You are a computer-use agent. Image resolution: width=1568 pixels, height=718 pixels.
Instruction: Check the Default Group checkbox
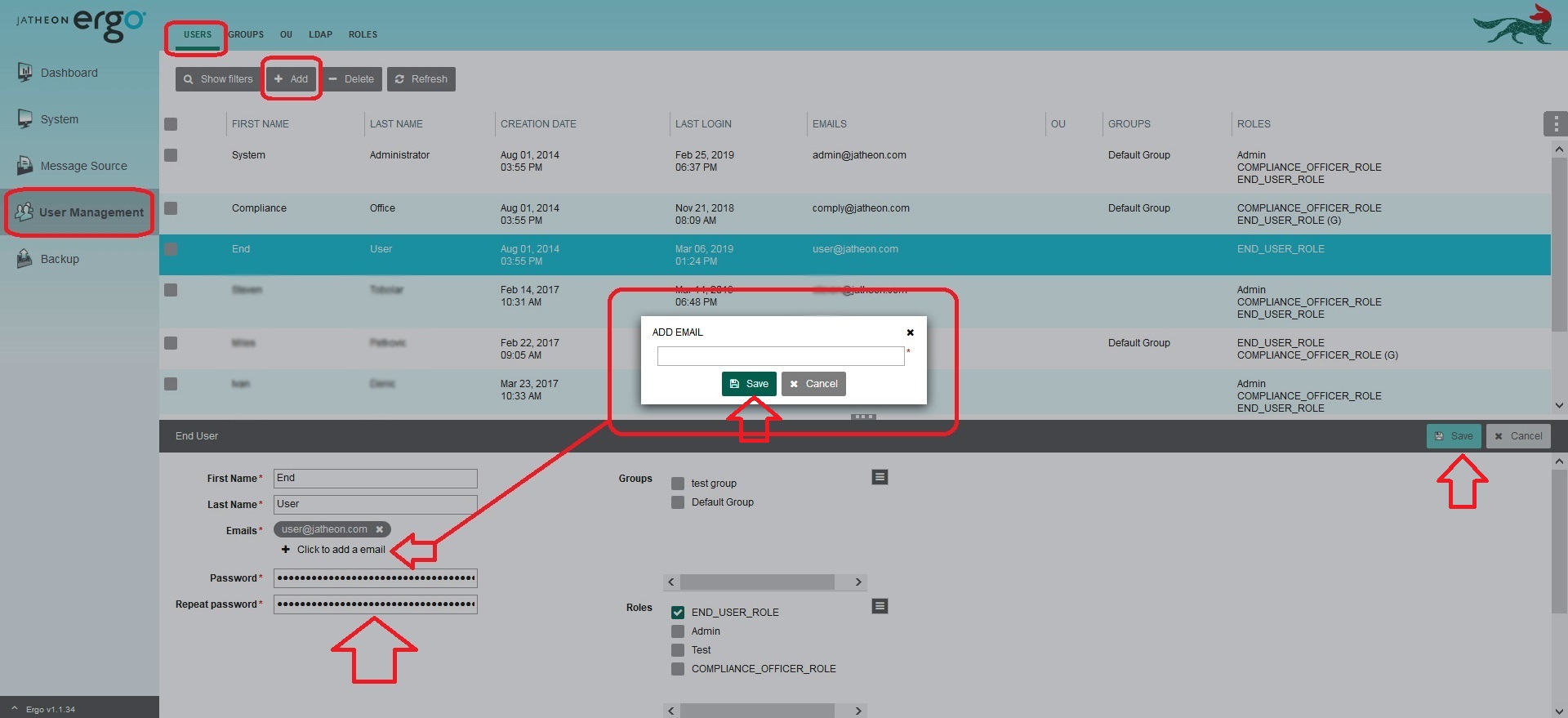click(x=678, y=502)
